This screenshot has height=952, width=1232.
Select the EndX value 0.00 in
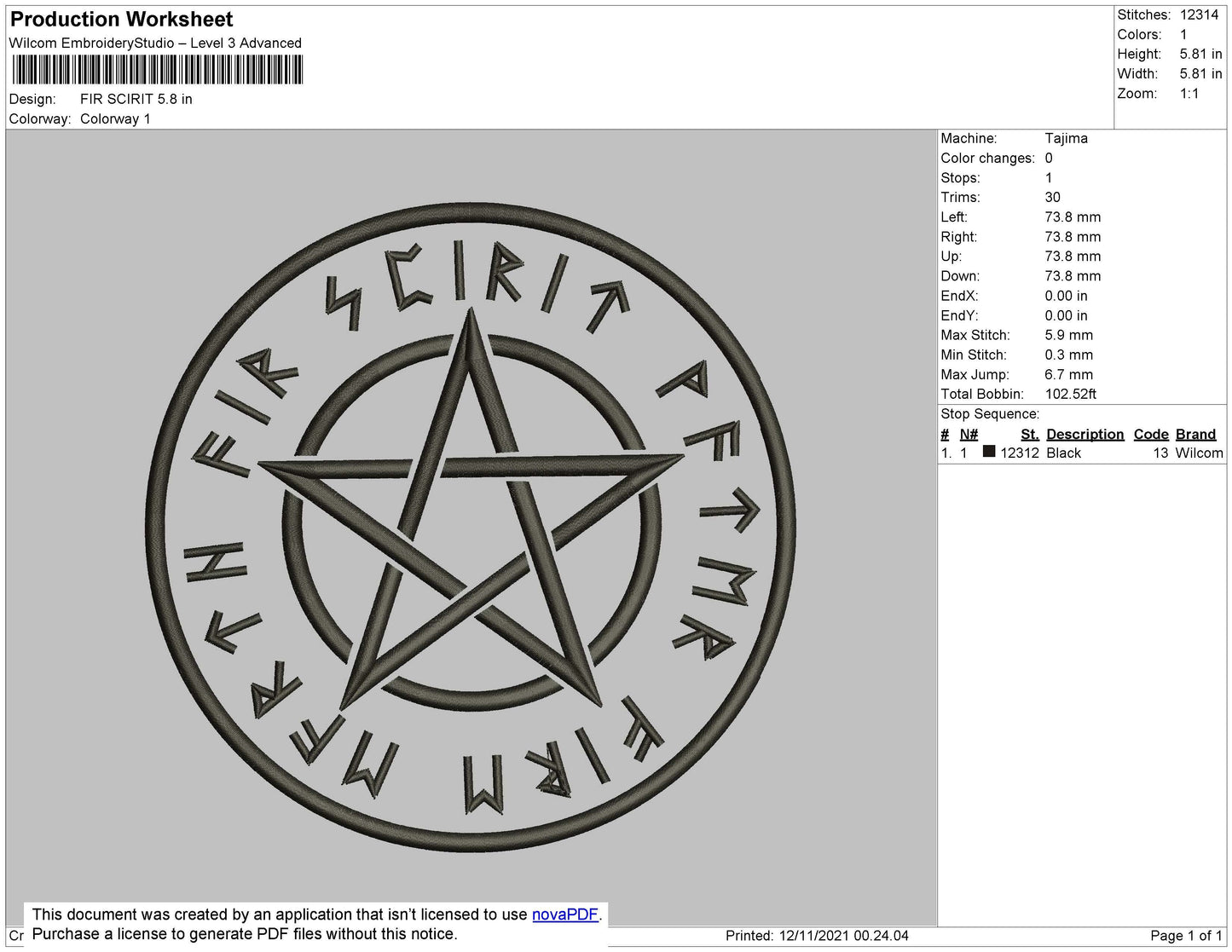[1066, 296]
